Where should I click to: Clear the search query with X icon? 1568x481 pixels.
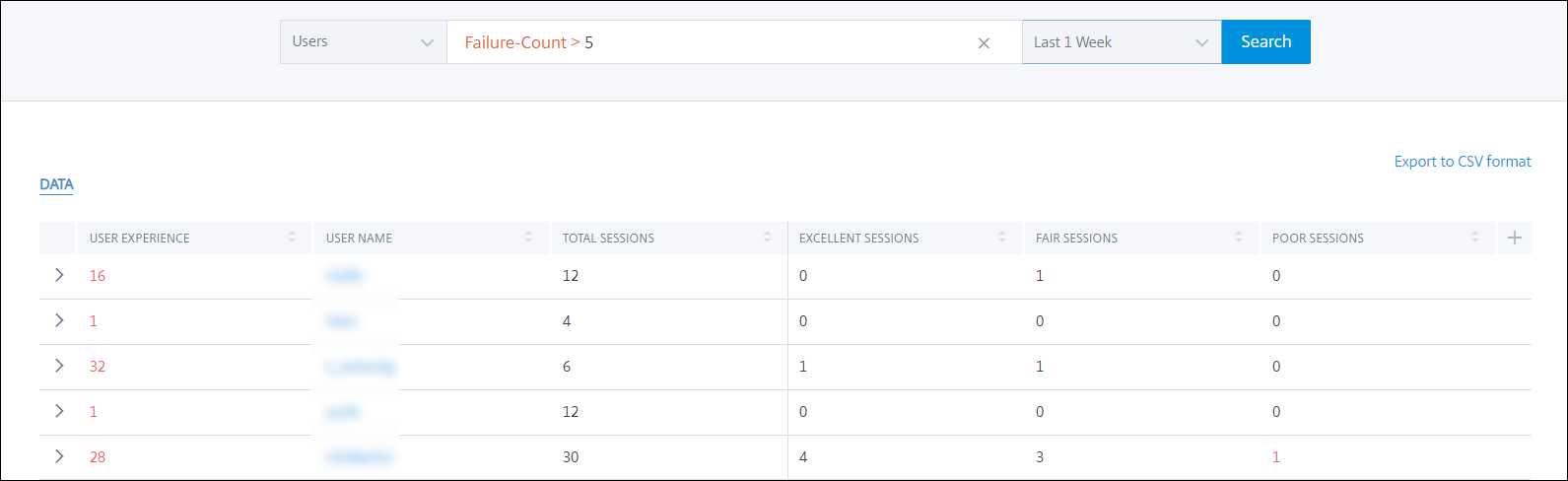[984, 42]
